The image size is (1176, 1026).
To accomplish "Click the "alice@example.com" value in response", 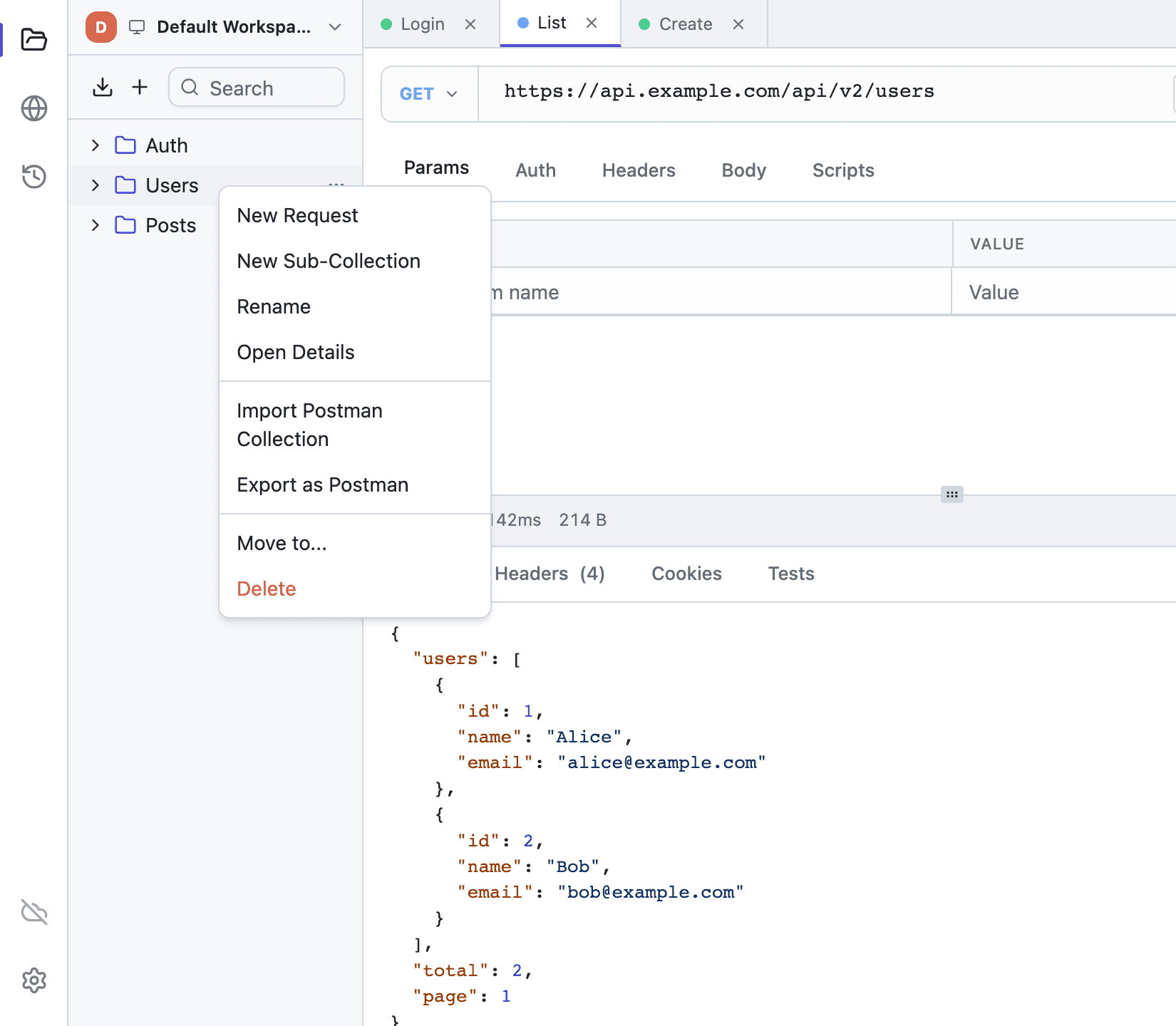I will pos(661,763).
